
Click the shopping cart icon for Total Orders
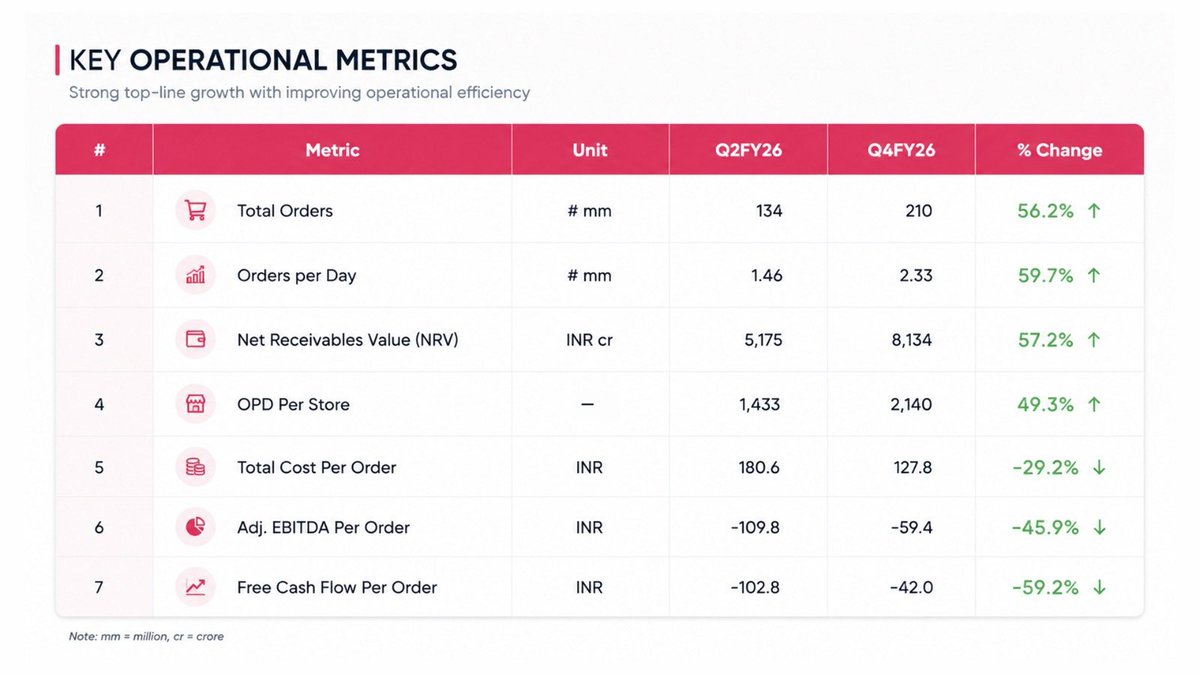(x=195, y=210)
